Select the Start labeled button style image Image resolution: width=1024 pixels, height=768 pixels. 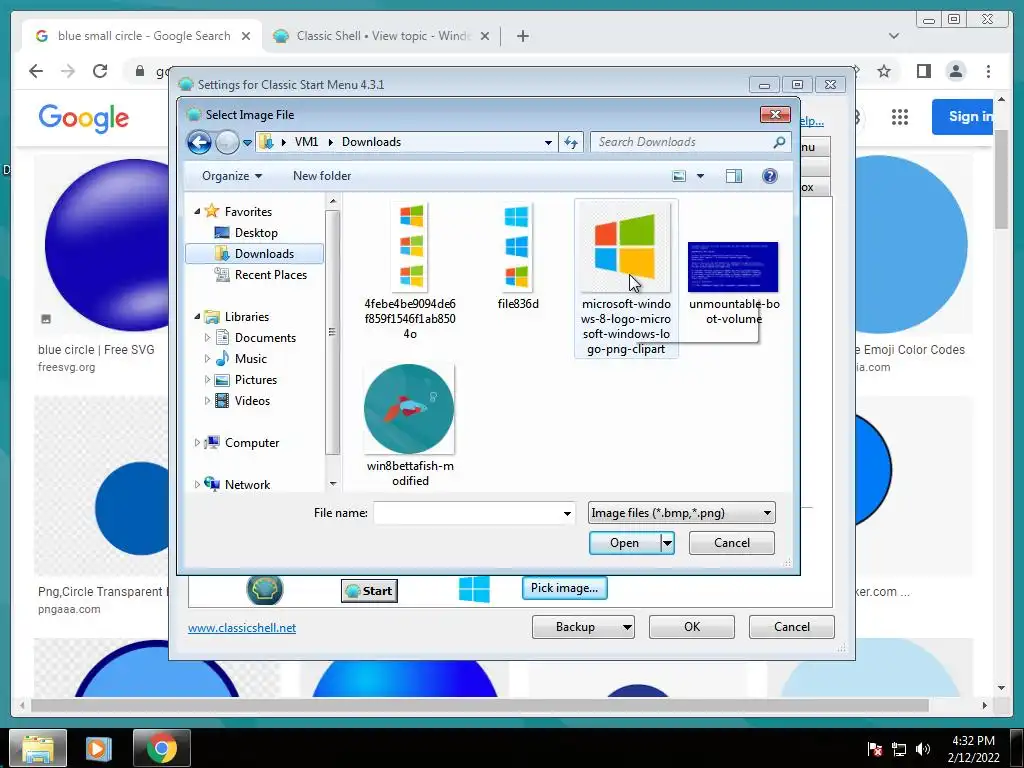tap(369, 591)
